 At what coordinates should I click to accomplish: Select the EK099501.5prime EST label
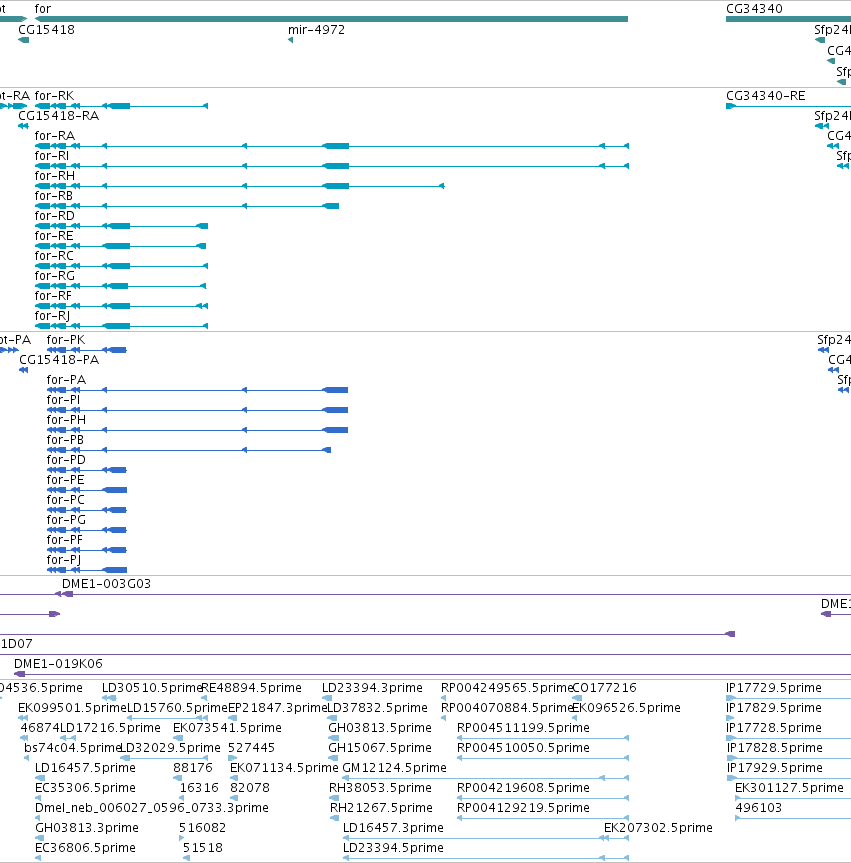[72, 708]
